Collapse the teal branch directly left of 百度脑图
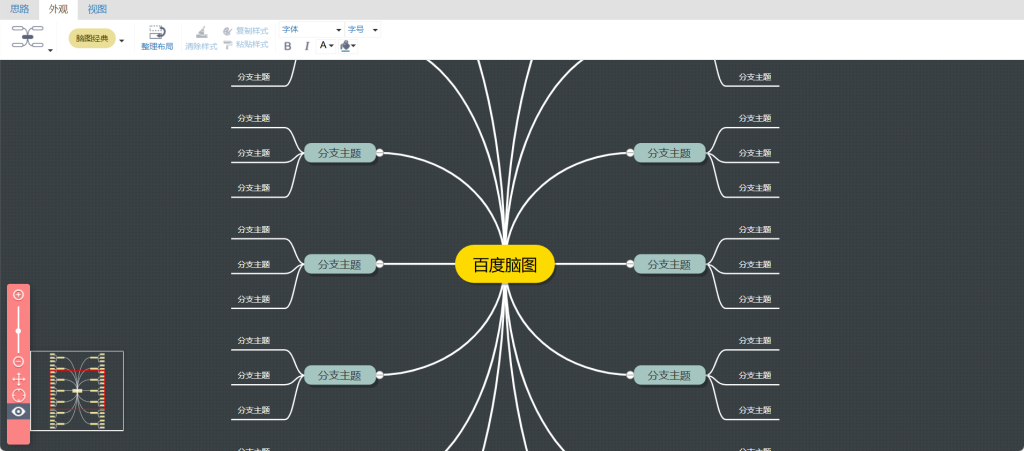Viewport: 1024px width, 451px height. [379, 264]
